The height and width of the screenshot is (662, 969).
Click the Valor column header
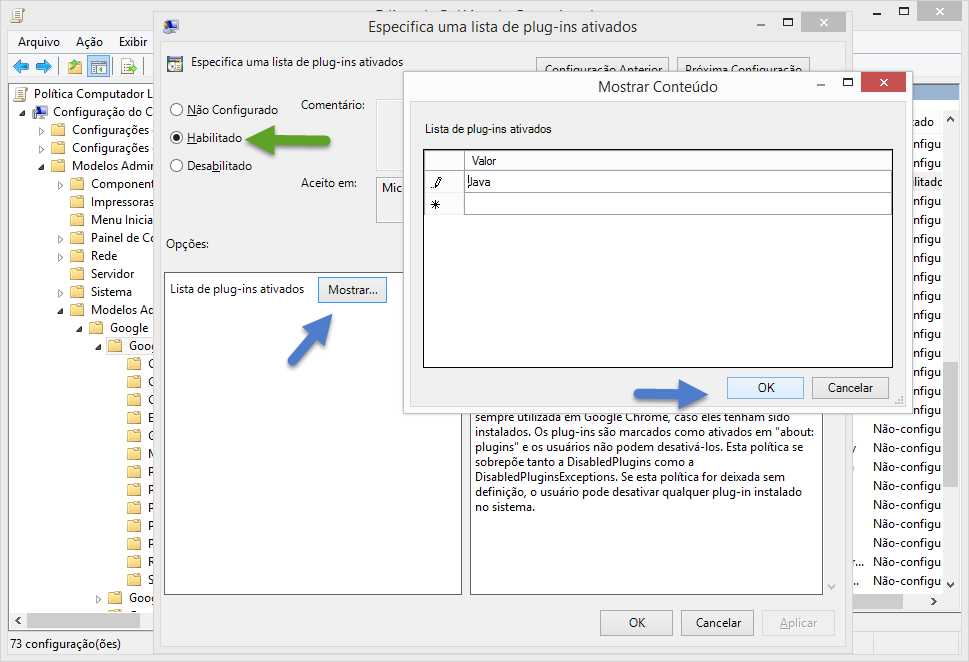tap(678, 161)
